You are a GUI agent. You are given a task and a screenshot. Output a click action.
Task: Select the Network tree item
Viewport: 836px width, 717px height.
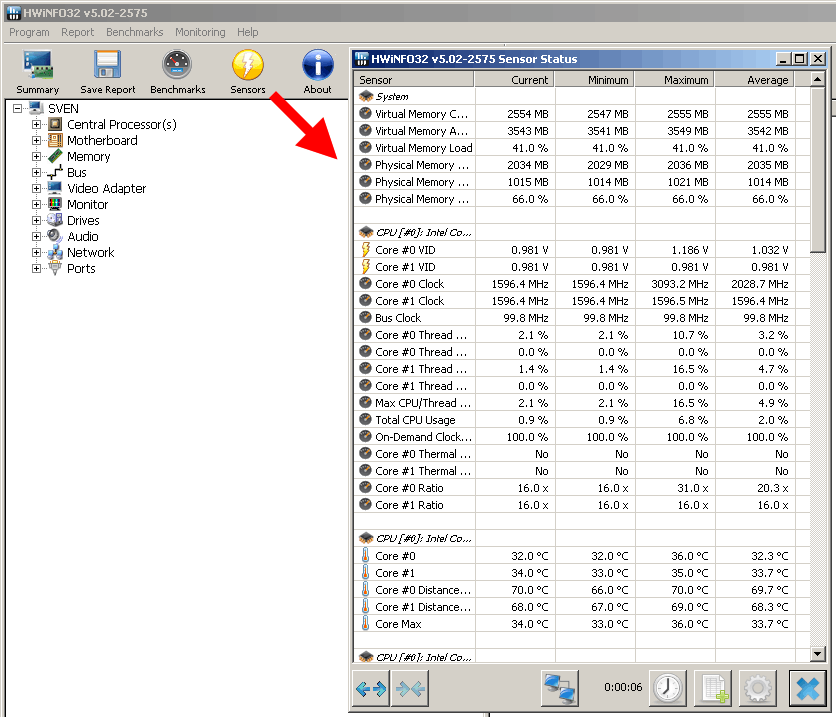tap(90, 253)
